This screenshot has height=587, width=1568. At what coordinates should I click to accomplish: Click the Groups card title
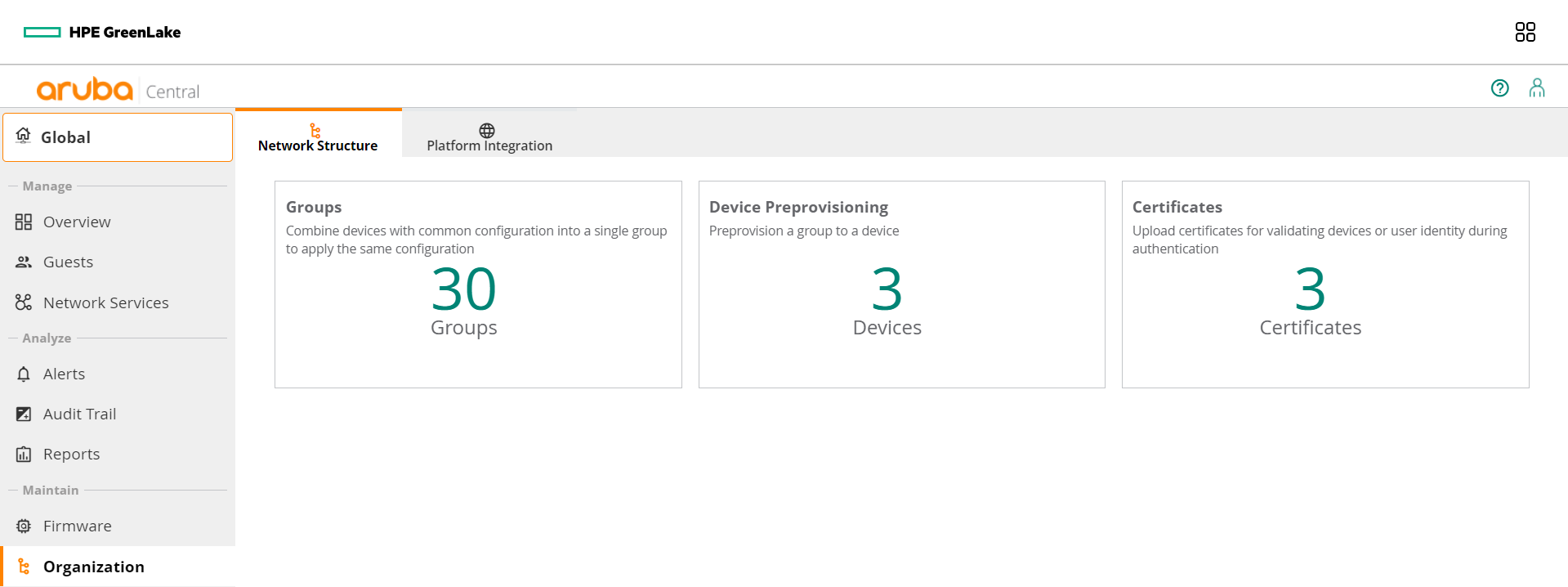[314, 207]
